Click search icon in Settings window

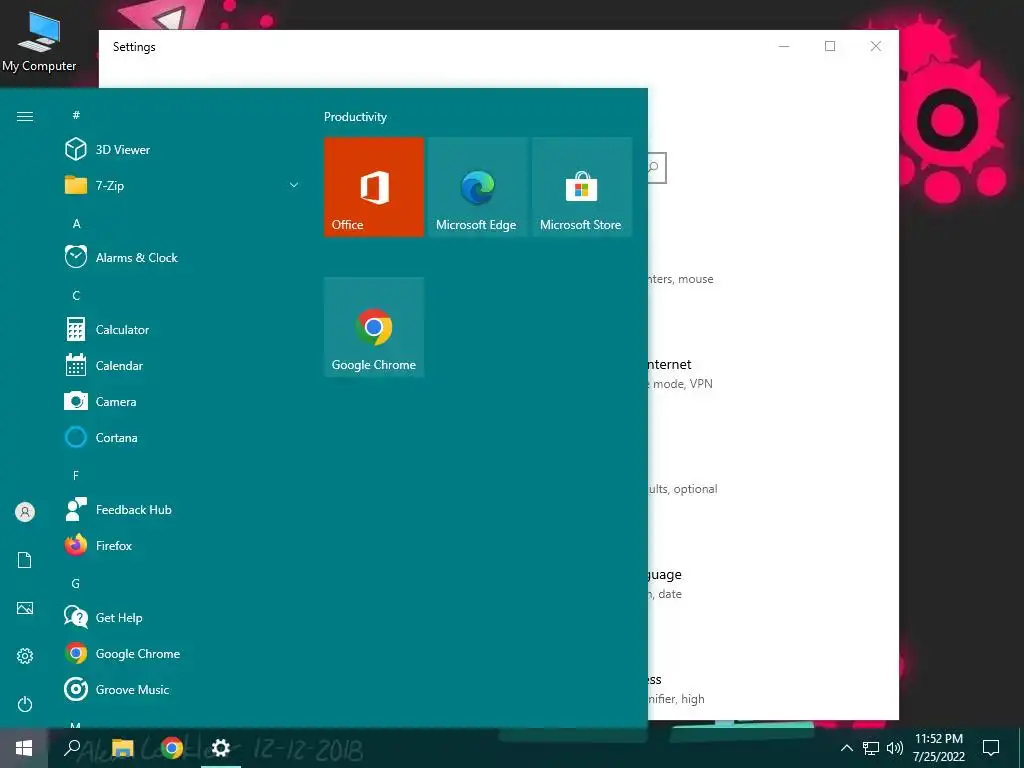[x=655, y=168]
